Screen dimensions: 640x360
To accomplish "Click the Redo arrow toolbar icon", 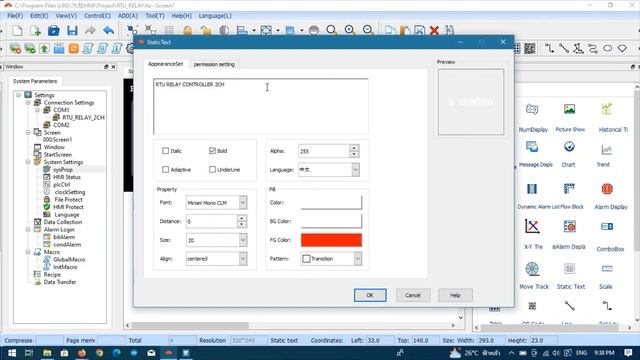I will click(x=90, y=31).
